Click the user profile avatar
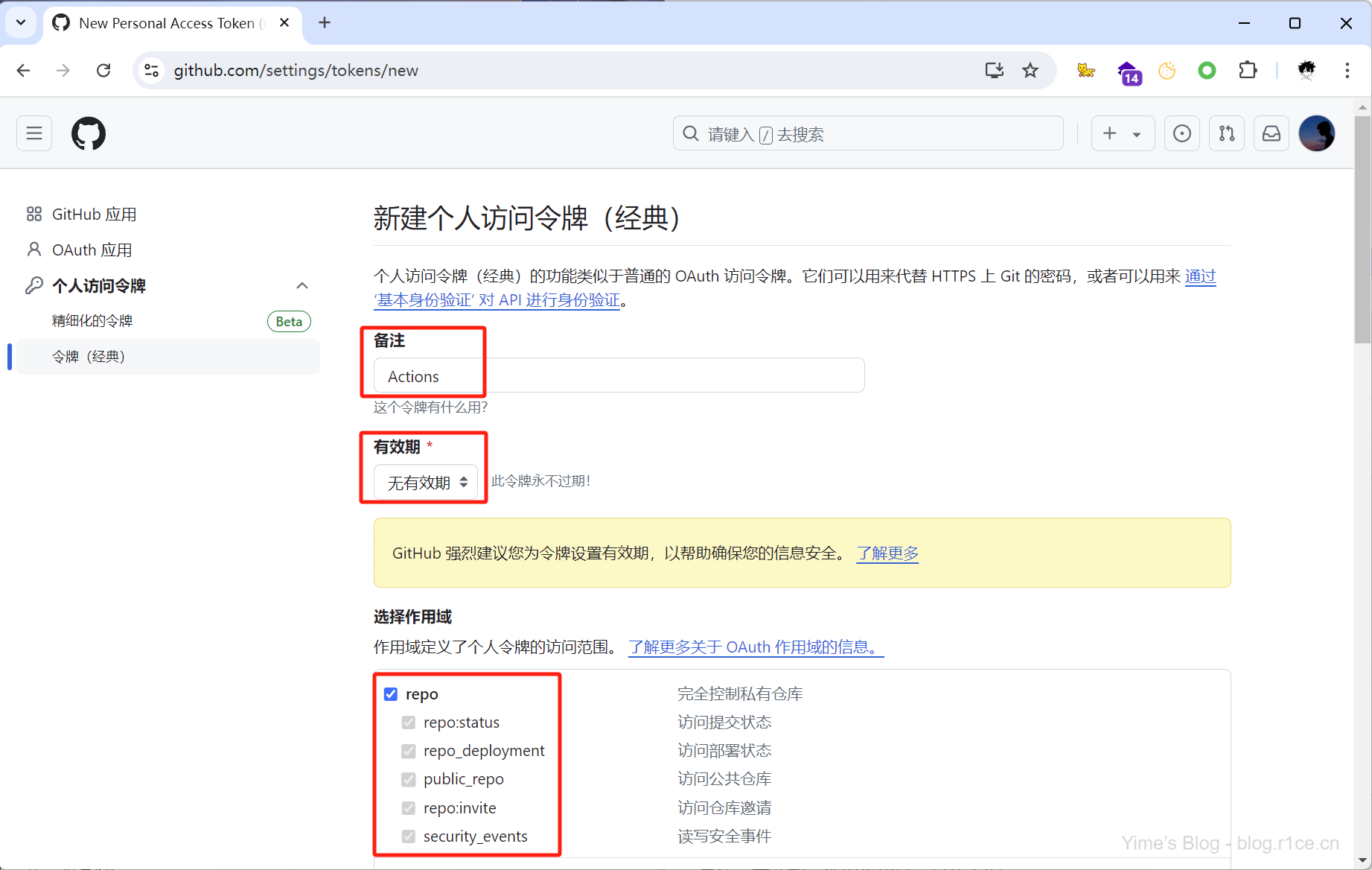 pyautogui.click(x=1316, y=133)
